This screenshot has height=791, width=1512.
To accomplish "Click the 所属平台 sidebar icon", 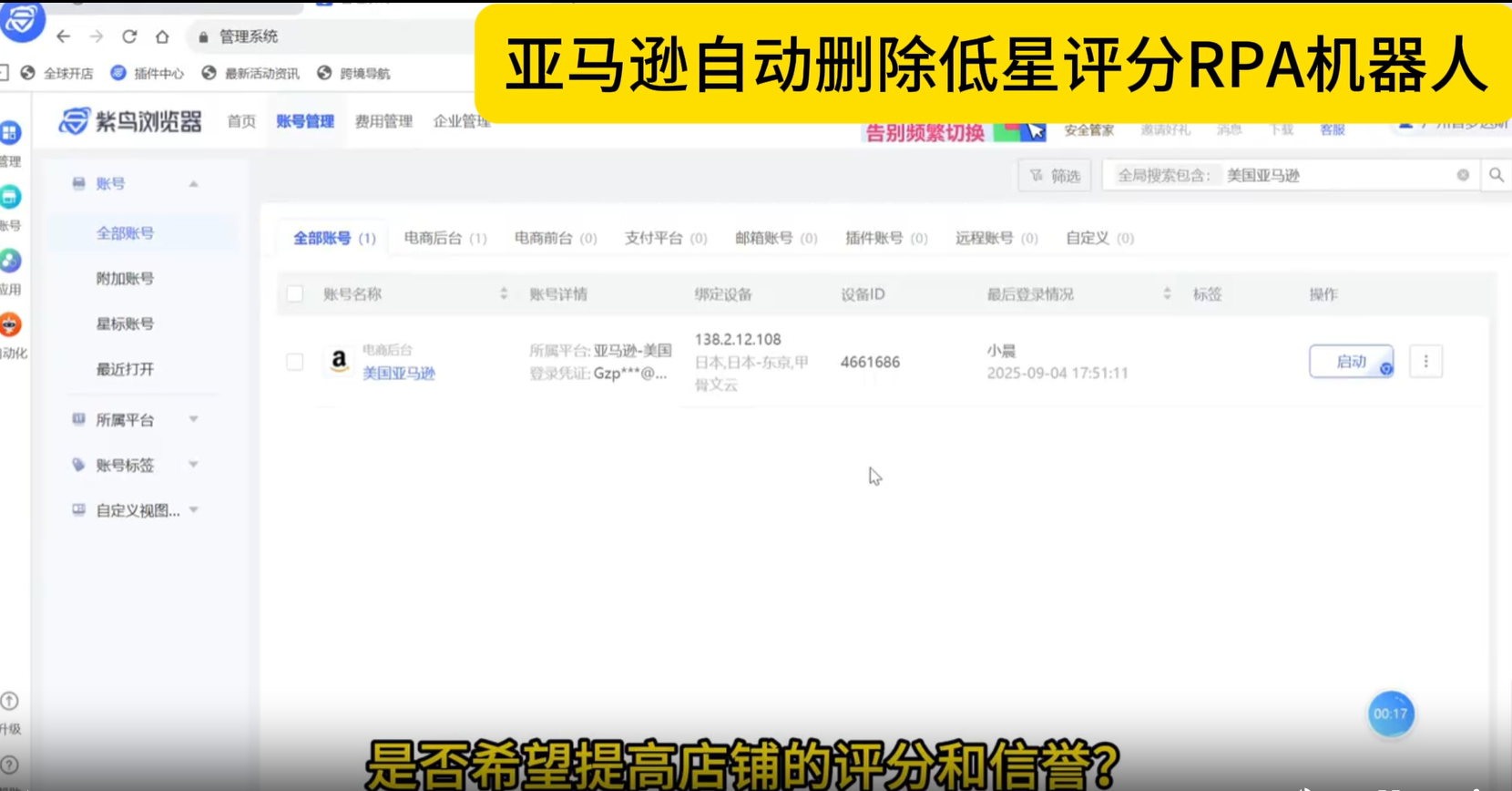I will point(78,419).
